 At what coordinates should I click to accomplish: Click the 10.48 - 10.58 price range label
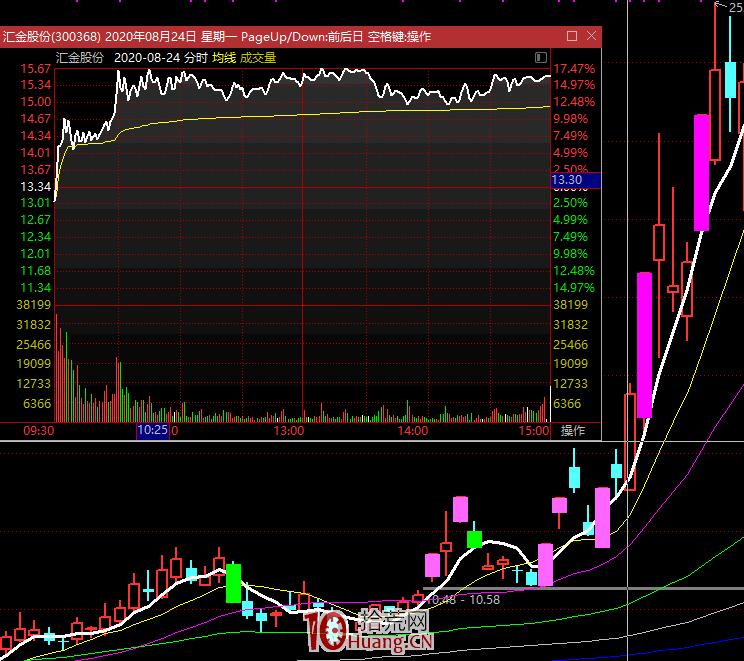[462, 599]
